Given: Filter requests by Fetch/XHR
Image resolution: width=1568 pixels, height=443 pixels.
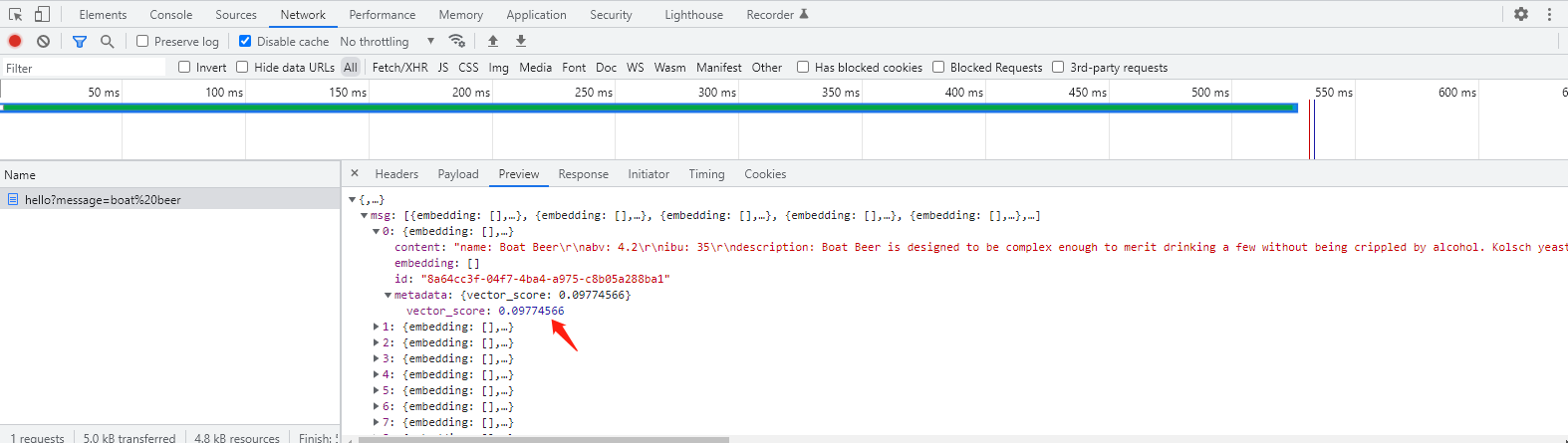Looking at the screenshot, I should coord(399,67).
